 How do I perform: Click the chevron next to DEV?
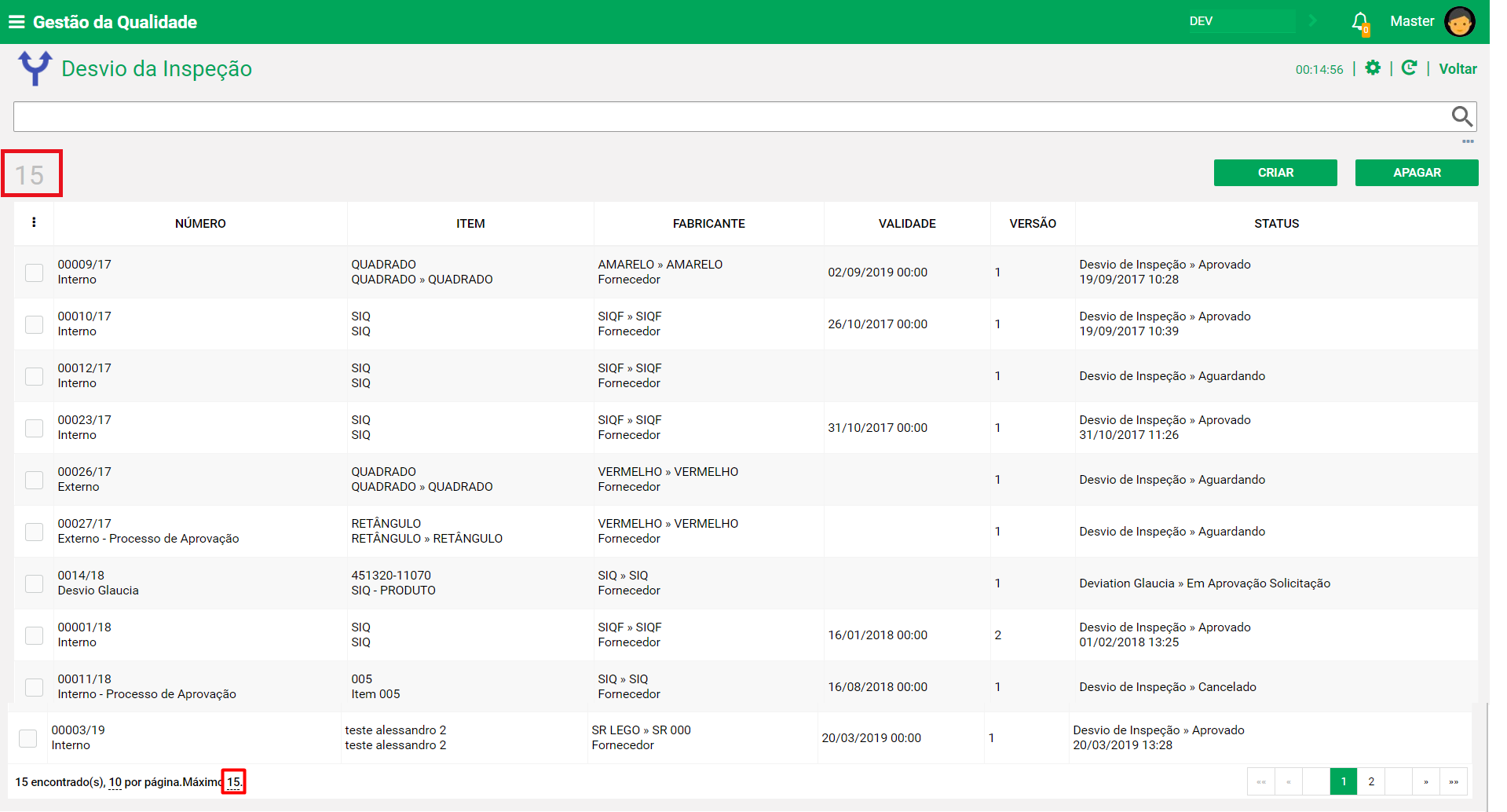click(x=1312, y=21)
